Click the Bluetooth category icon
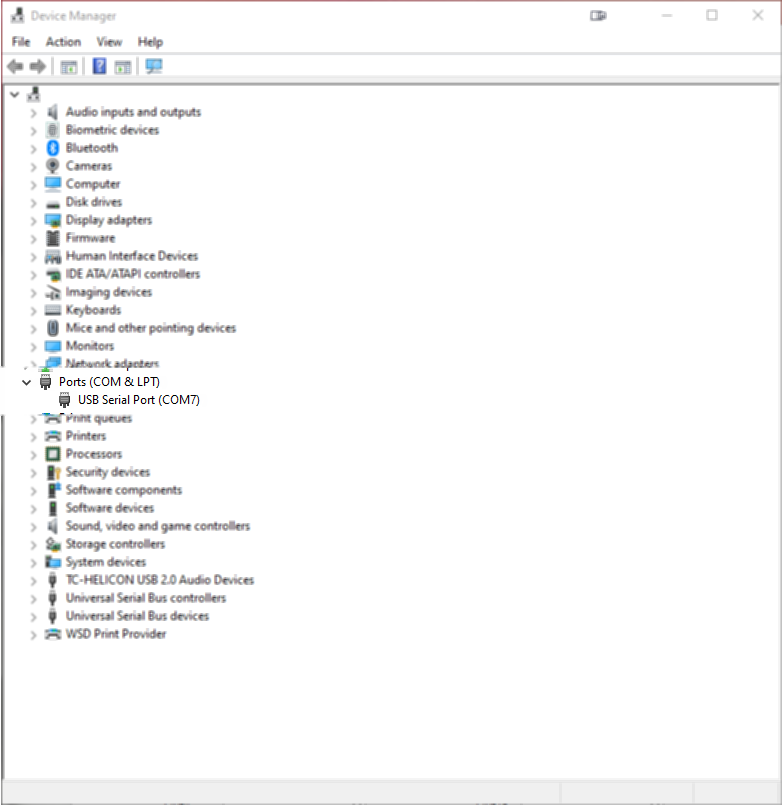Screen dimensions: 782x805 click(53, 148)
